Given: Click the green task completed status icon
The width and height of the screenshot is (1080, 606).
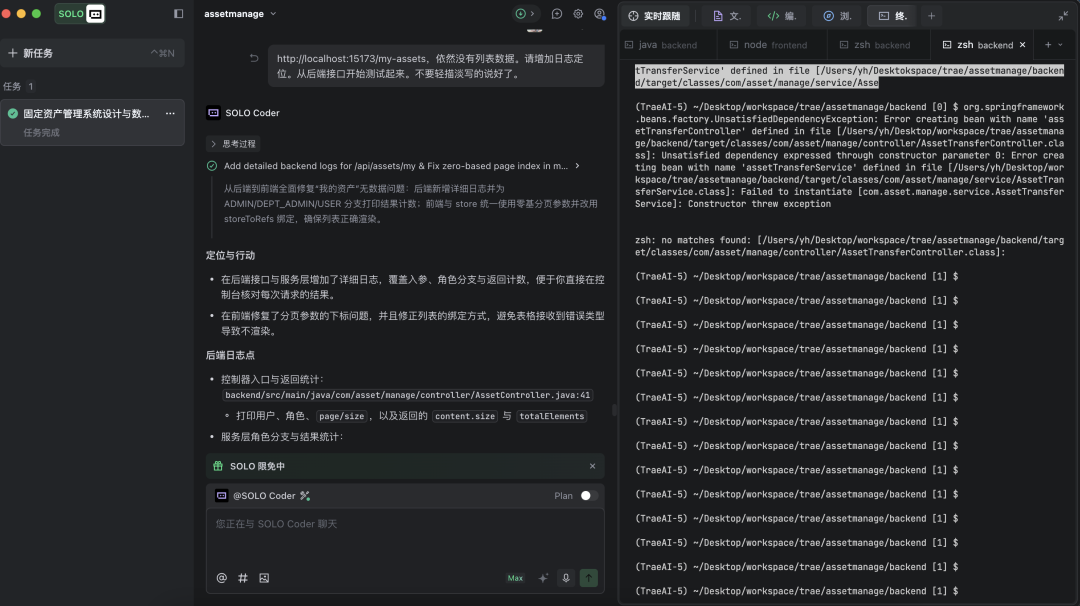Looking at the screenshot, I should click(x=13, y=114).
